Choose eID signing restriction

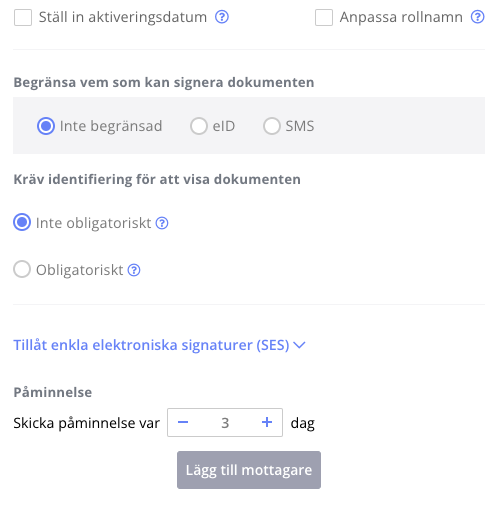199,126
